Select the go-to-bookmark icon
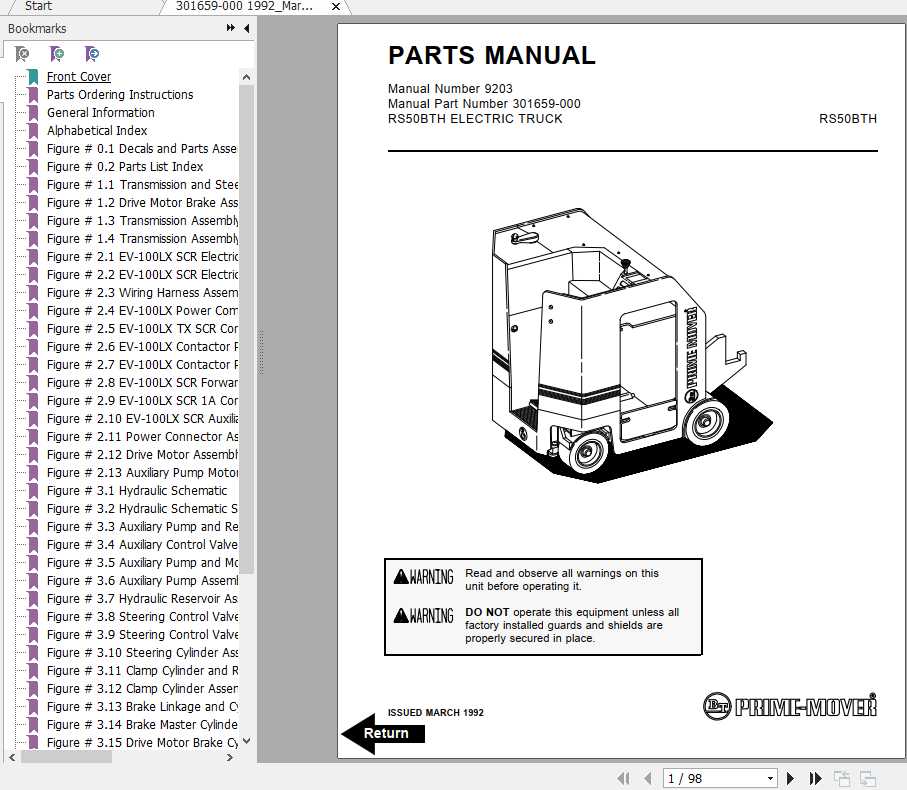Image resolution: width=907 pixels, height=790 pixels. 92,53
